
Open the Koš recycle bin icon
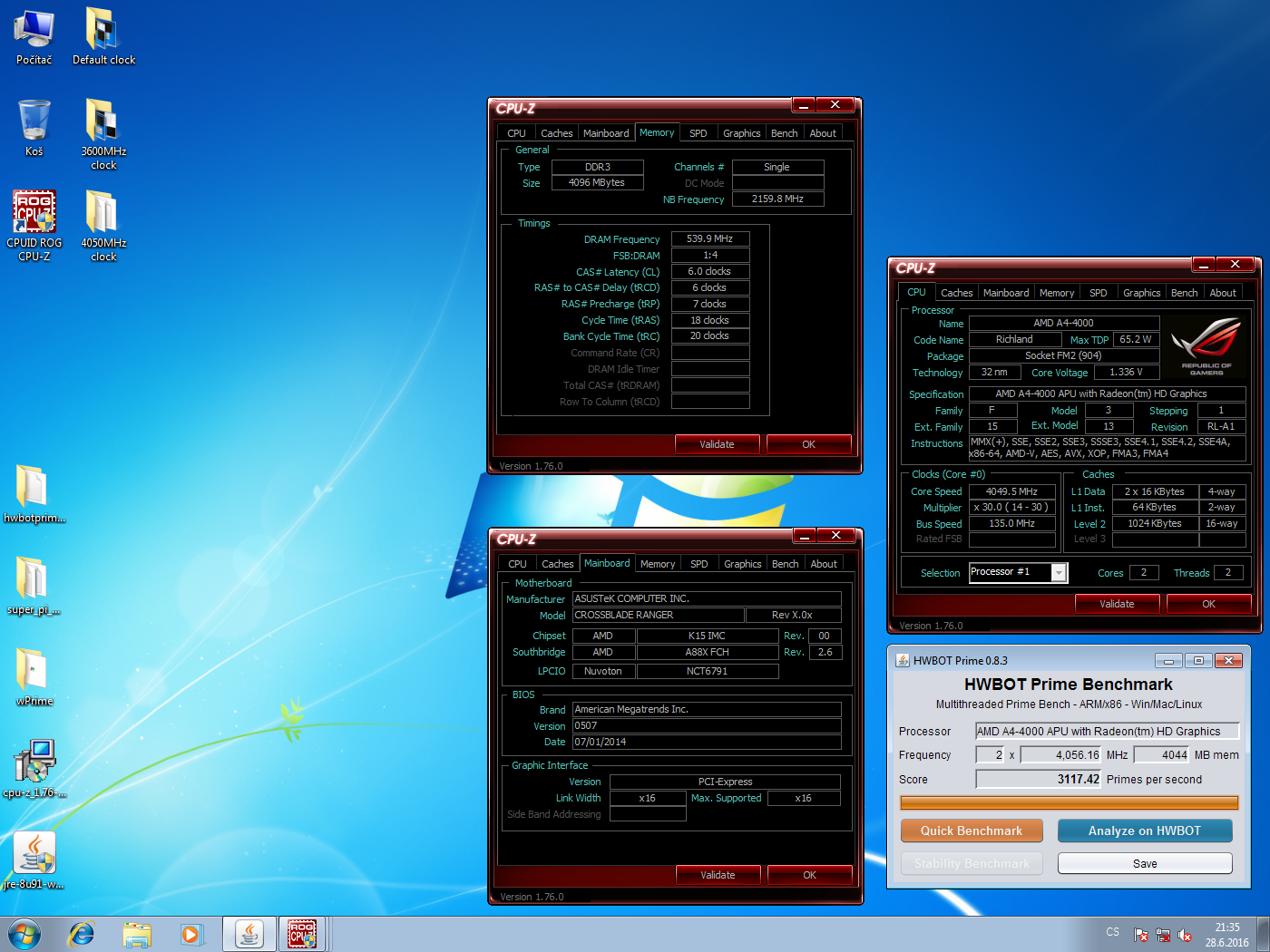34,128
